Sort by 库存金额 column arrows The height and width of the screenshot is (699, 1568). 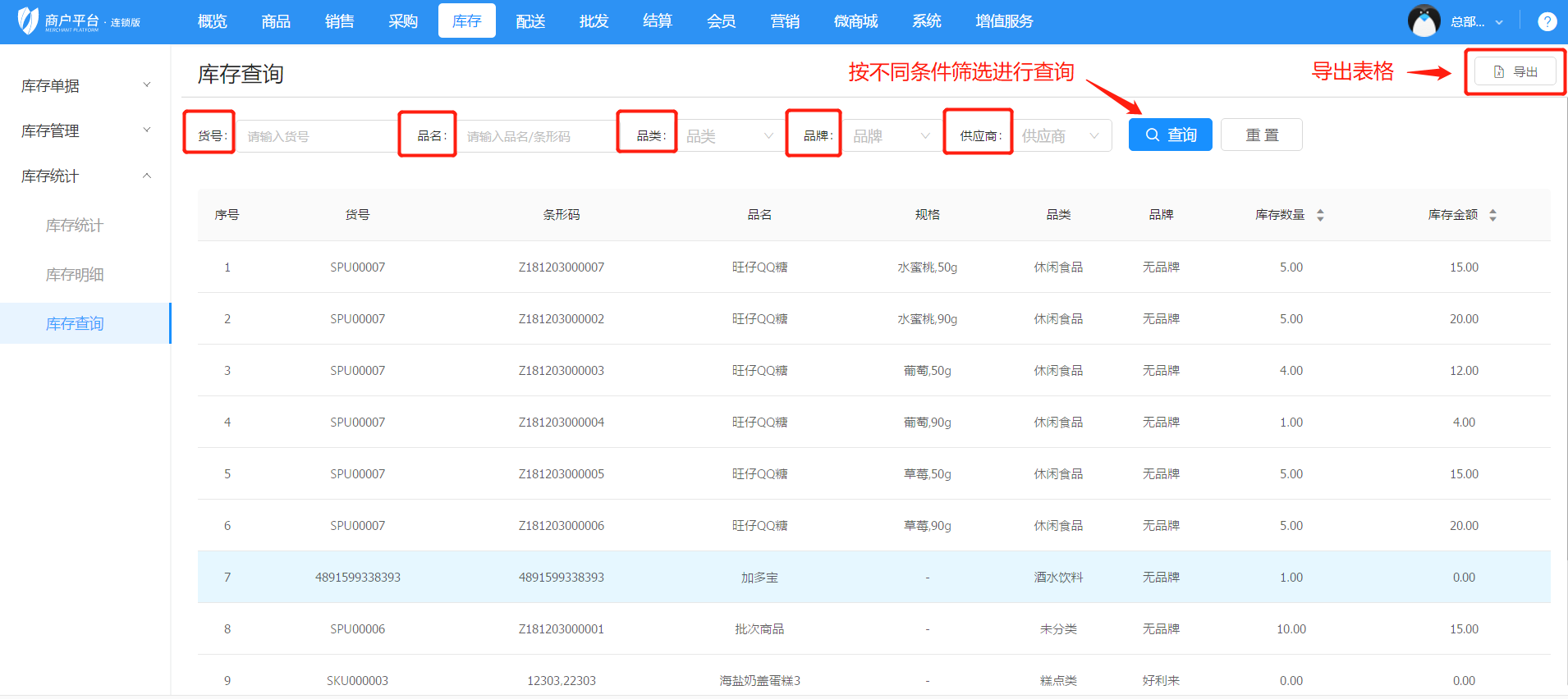tap(1492, 215)
